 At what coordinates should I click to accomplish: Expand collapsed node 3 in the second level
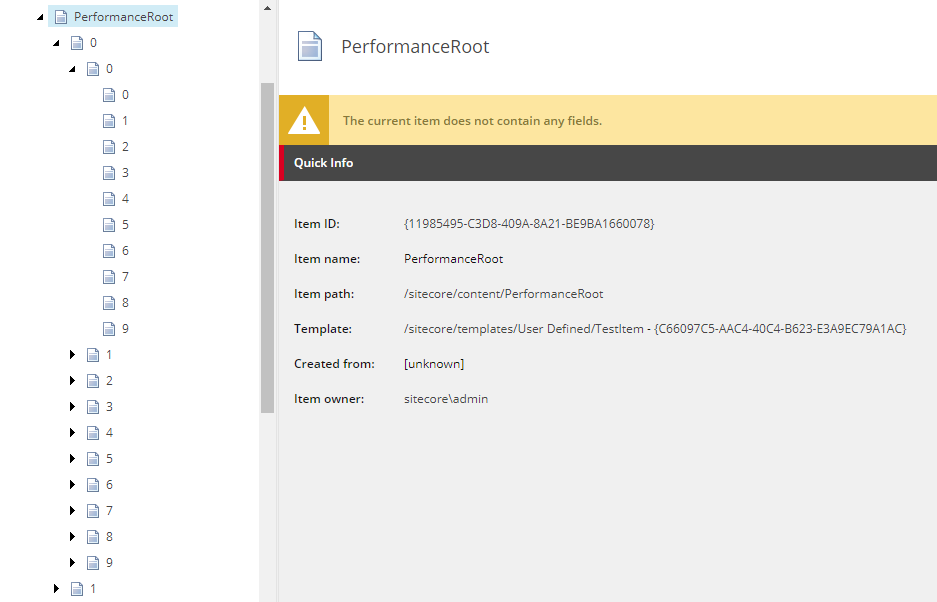[72, 407]
